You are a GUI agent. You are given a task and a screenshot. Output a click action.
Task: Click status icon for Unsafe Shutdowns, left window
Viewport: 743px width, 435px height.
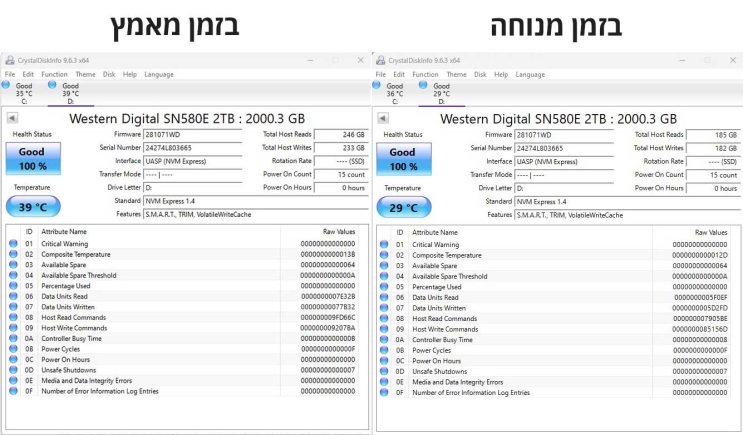click(x=13, y=370)
